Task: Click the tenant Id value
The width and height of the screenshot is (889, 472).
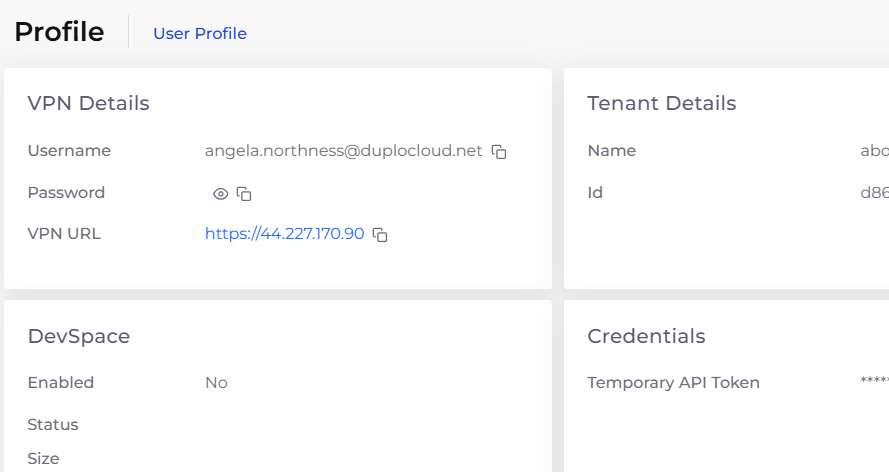Action: click(874, 193)
